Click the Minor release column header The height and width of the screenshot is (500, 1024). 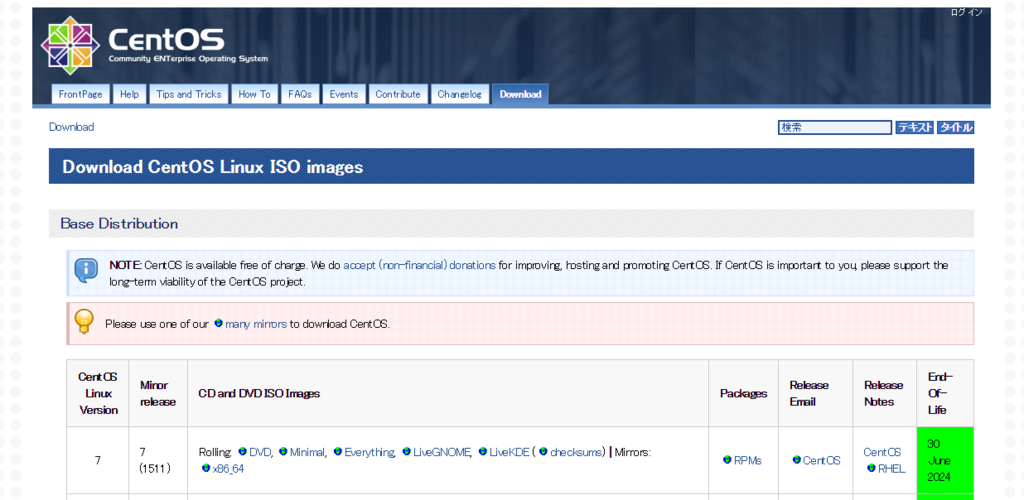158,394
